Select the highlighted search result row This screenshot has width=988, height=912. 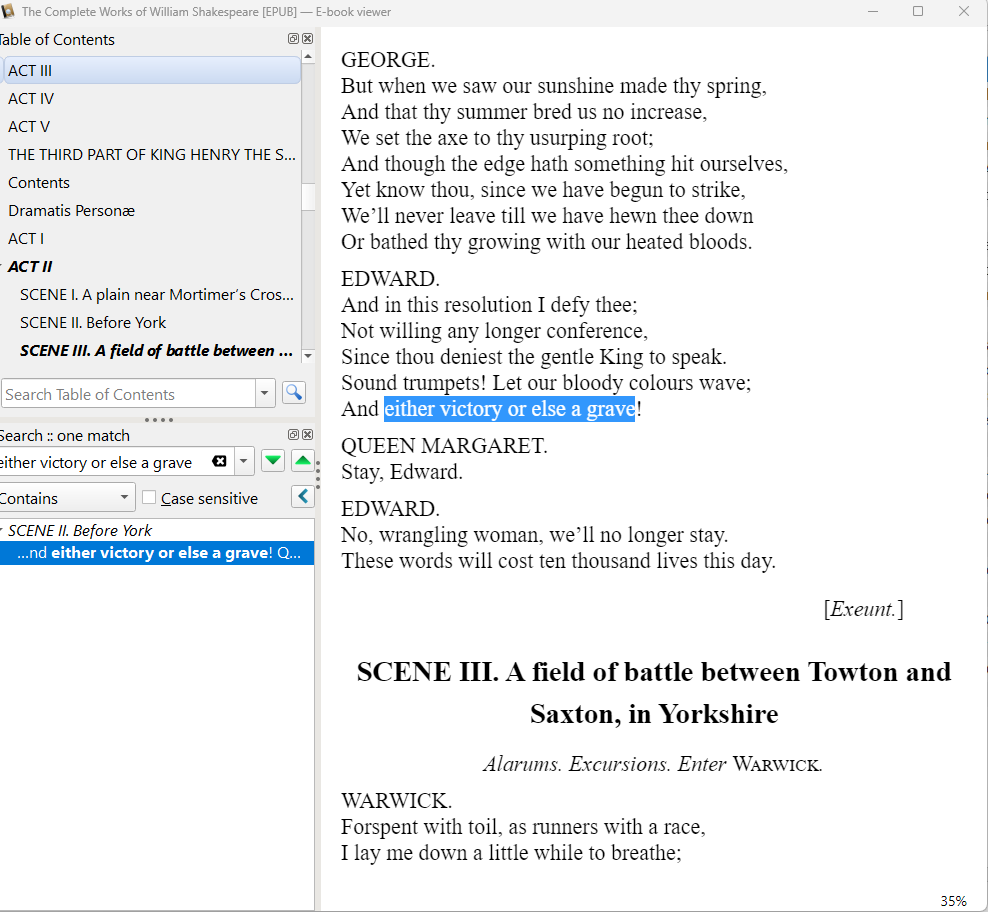tap(157, 553)
